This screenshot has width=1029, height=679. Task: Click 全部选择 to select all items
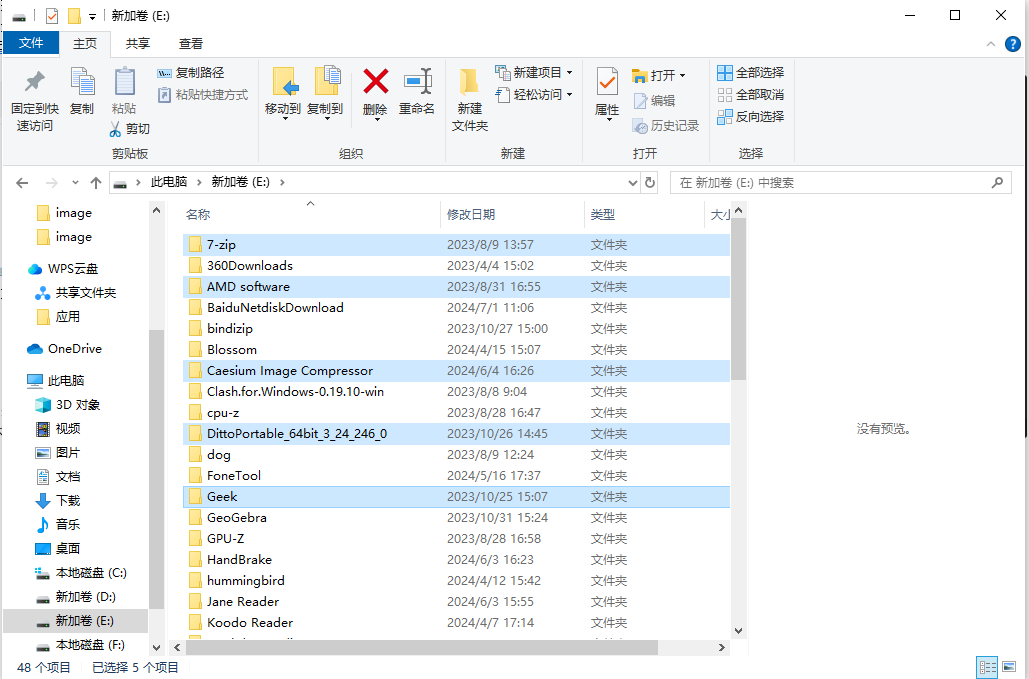[750, 72]
